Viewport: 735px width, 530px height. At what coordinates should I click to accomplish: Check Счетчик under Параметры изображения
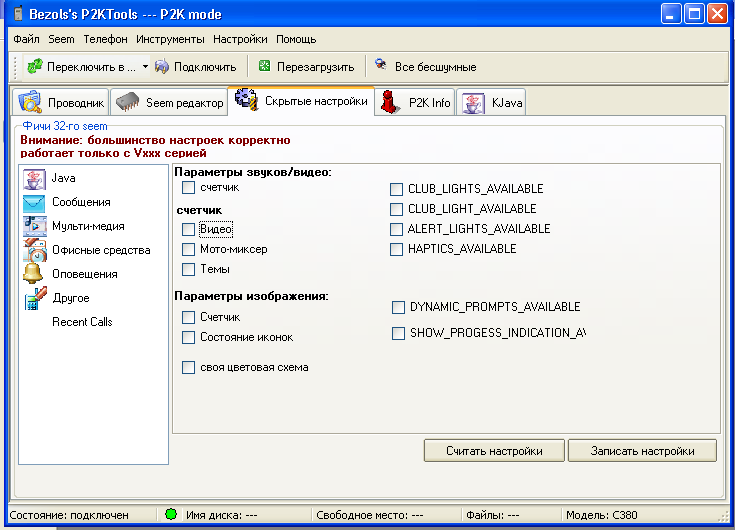click(x=188, y=317)
